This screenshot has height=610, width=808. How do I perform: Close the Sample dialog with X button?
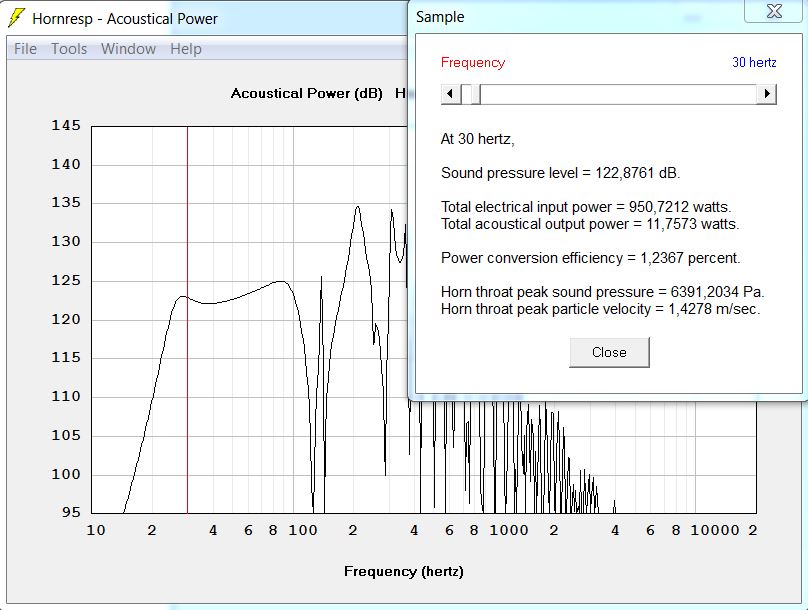tap(773, 11)
